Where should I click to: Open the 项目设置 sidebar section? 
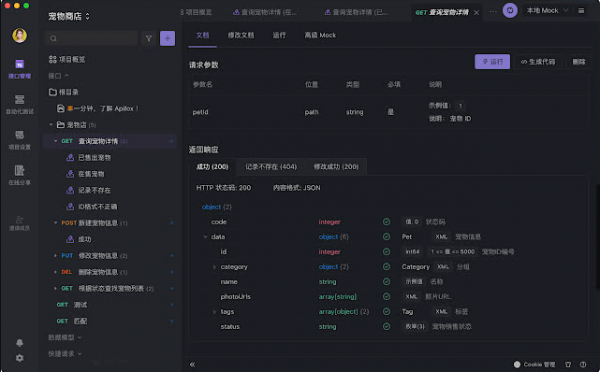20,140
